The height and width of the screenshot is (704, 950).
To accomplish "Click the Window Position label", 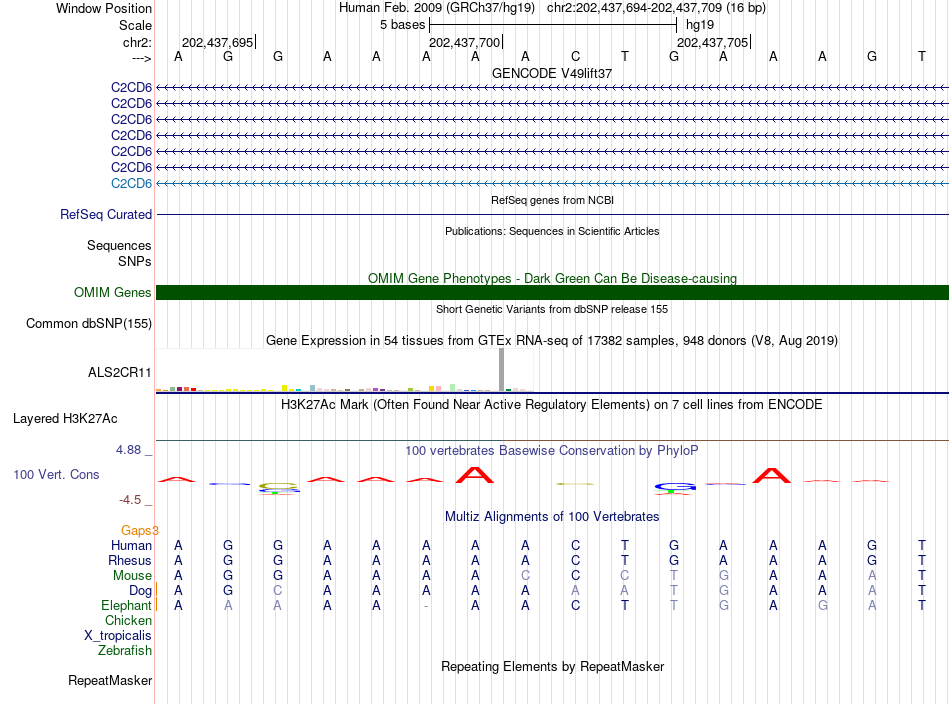I will (104, 8).
